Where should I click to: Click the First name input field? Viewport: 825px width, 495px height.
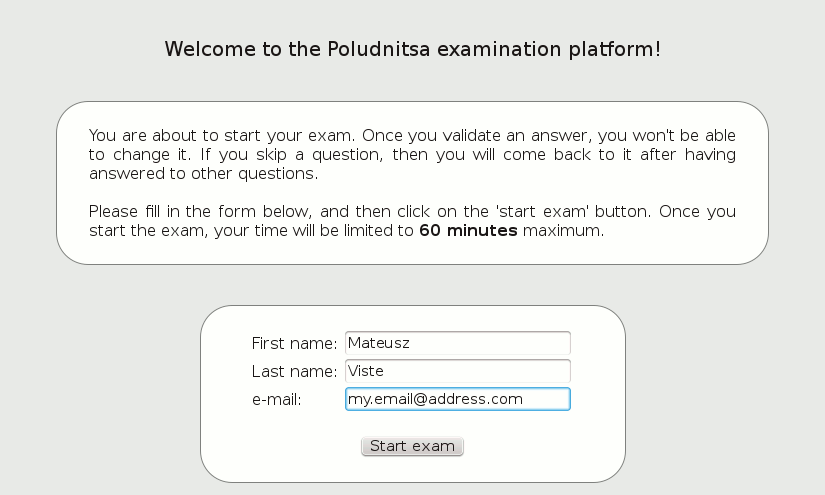click(457, 343)
